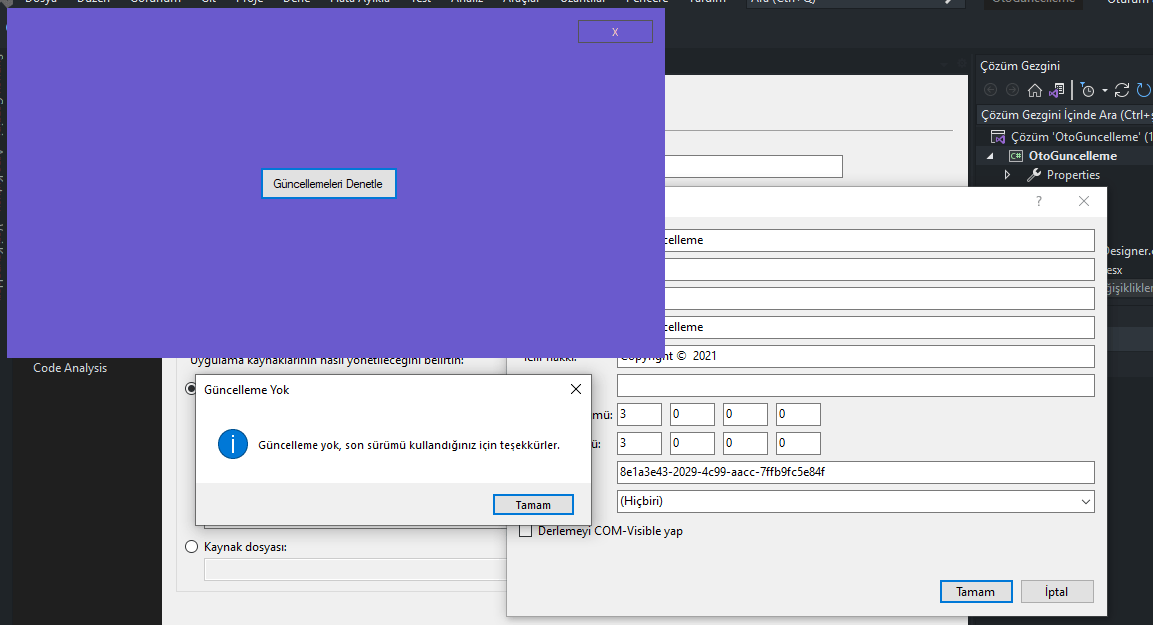Click the first assembly version field with 3
This screenshot has height=625, width=1153.
click(x=639, y=414)
